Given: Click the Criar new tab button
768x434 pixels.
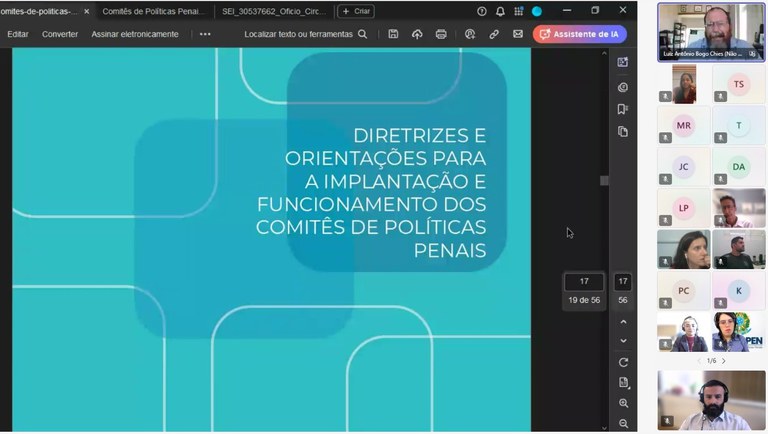Looking at the screenshot, I should click(x=357, y=11).
